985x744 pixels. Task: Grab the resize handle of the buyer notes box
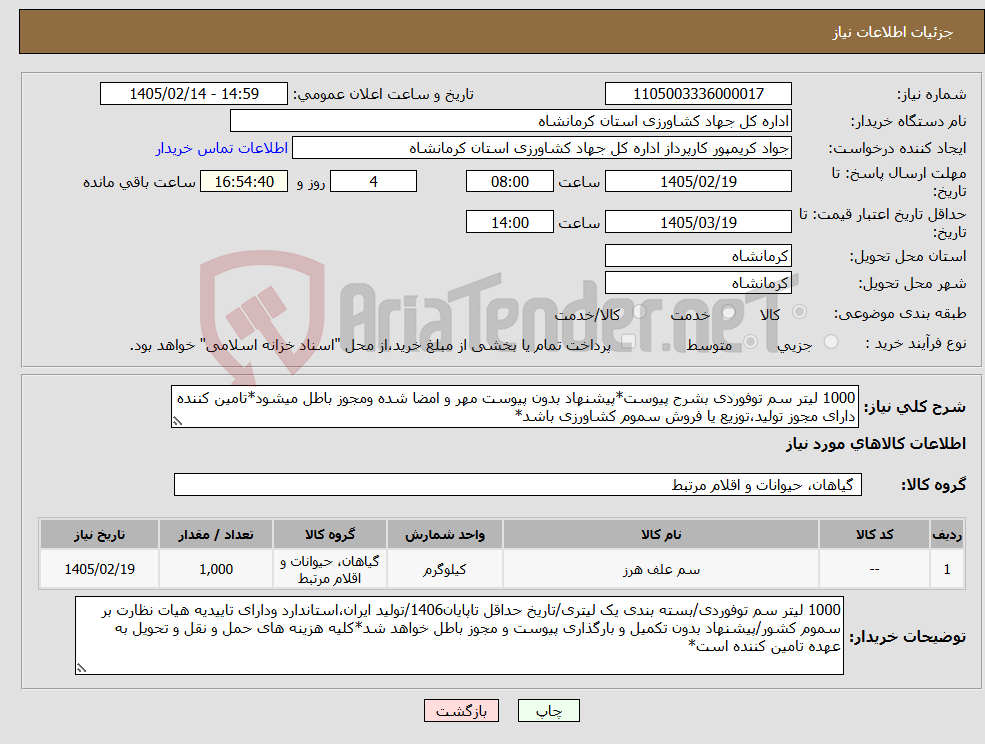(81, 669)
